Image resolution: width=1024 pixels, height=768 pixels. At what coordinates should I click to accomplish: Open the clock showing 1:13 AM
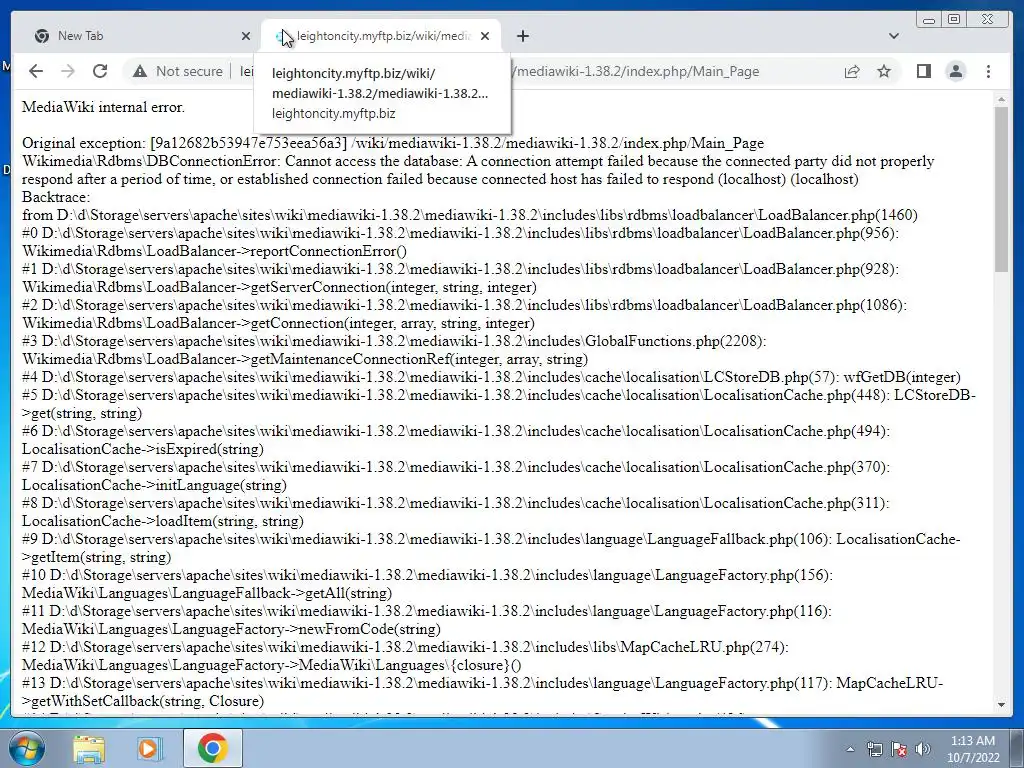(972, 749)
